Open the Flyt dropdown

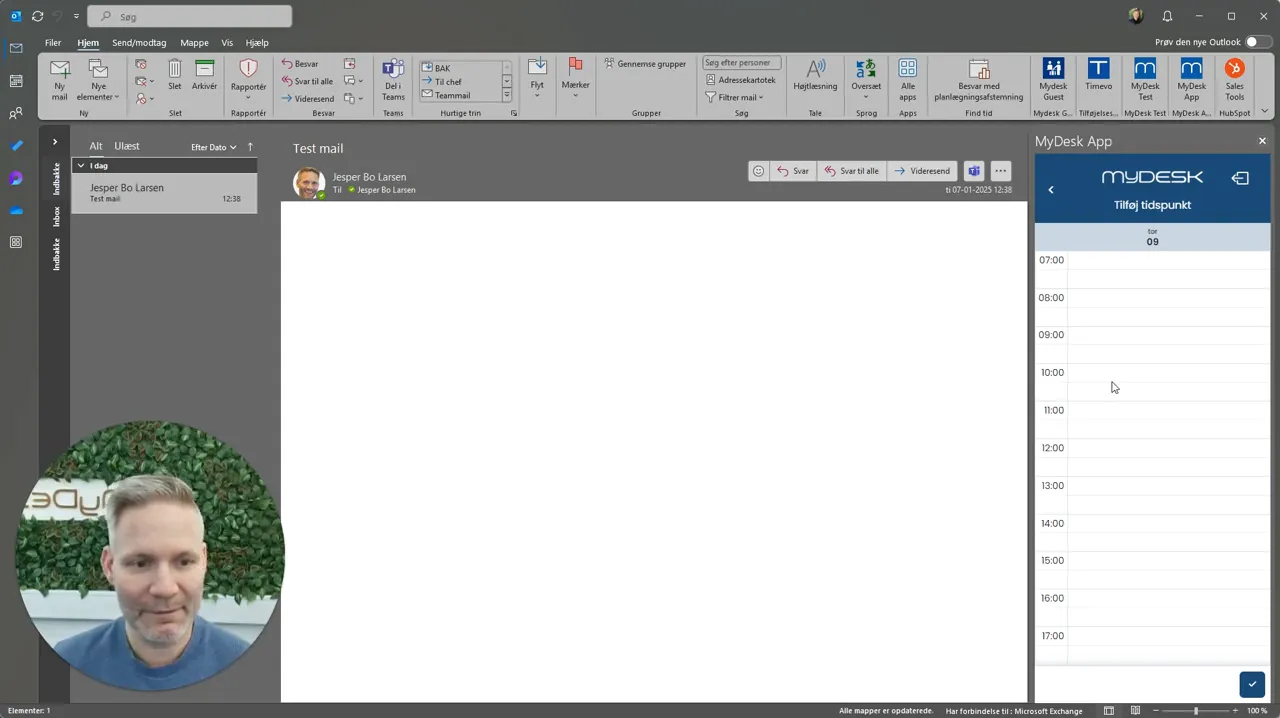coord(537,80)
